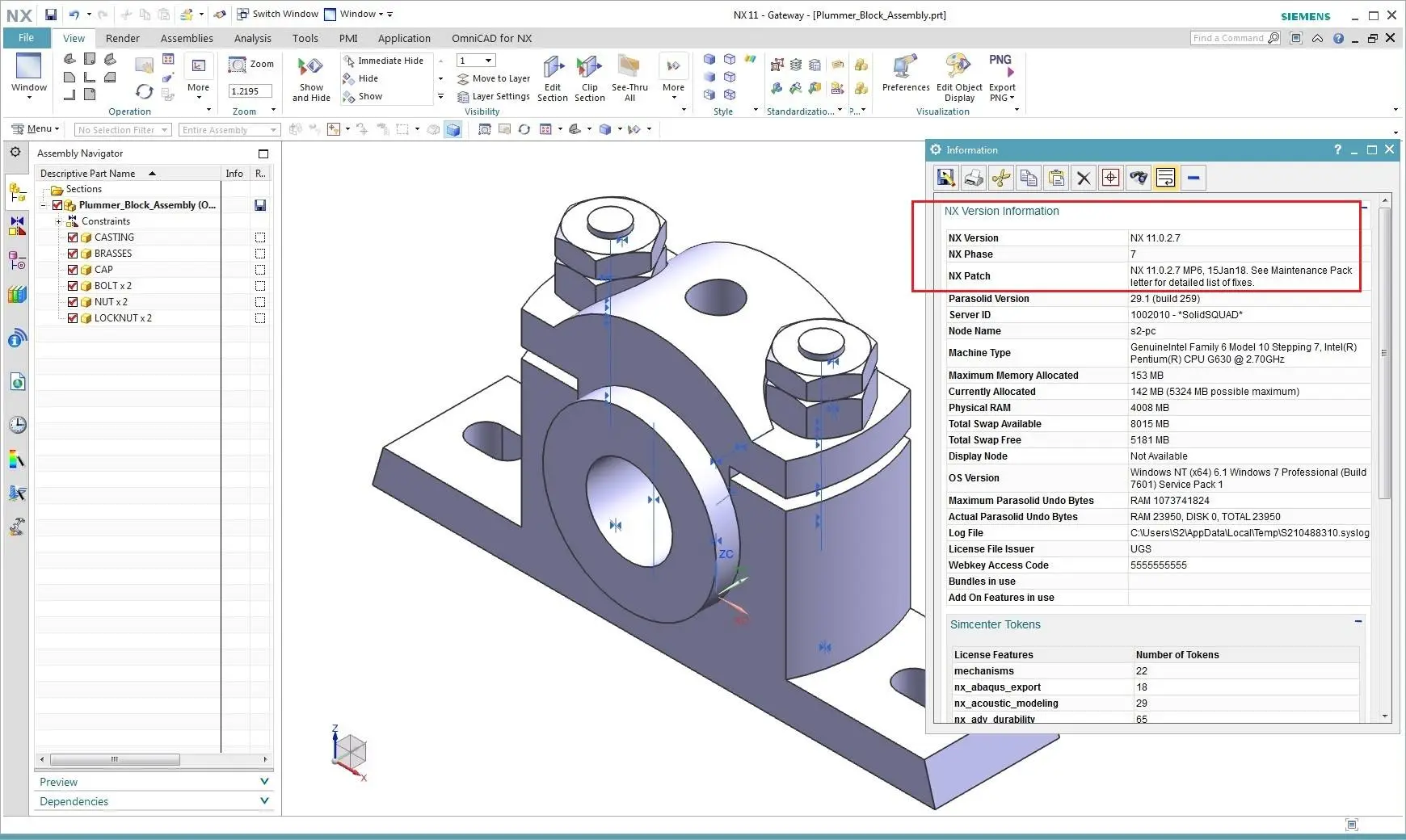Toggle checkbox for BOLT x 2 component
The height and width of the screenshot is (840, 1406).
(73, 286)
